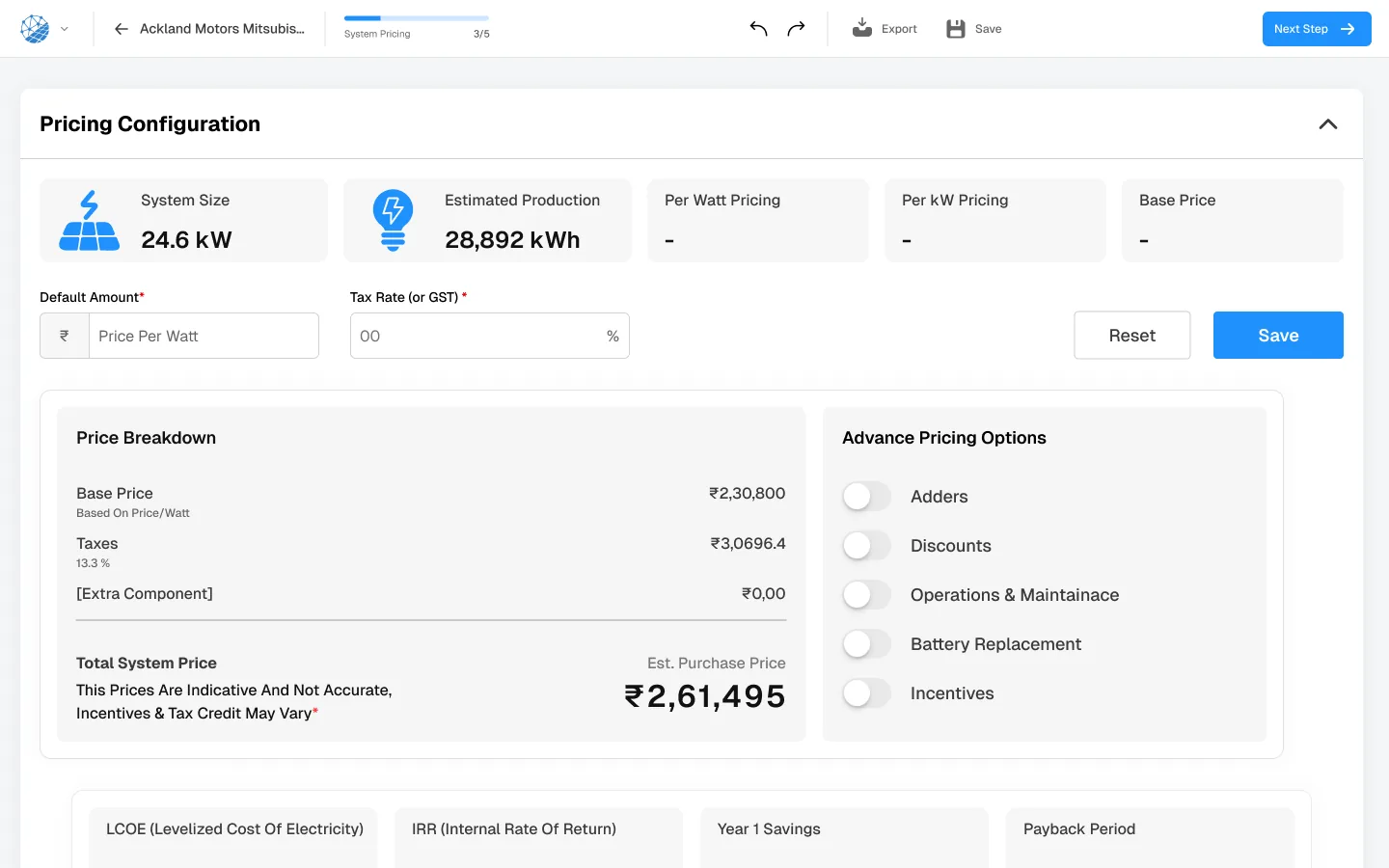Click the Export label
The height and width of the screenshot is (868, 1389).
click(899, 29)
